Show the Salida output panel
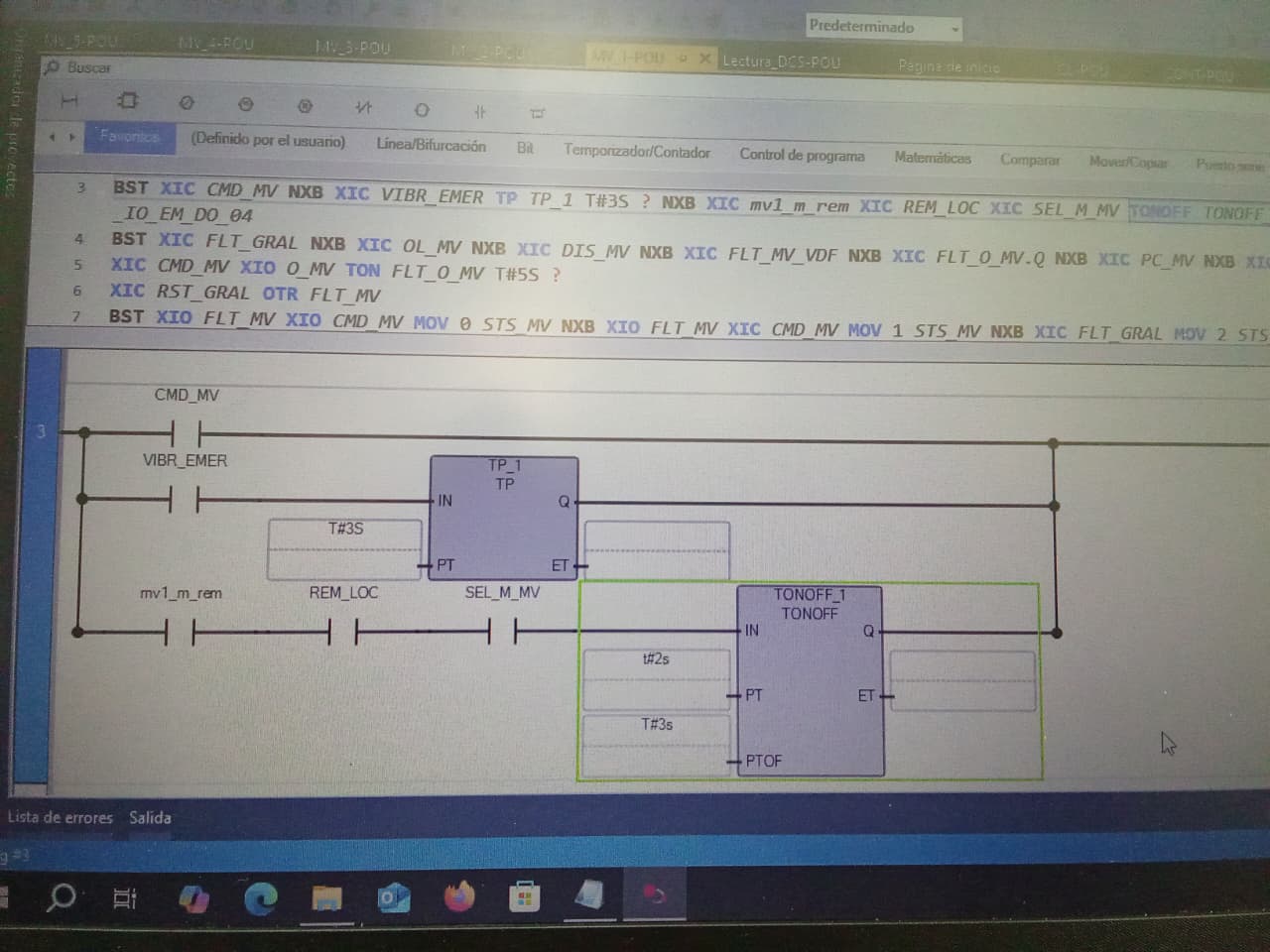Screen dimensions: 1270x952 coord(150,817)
